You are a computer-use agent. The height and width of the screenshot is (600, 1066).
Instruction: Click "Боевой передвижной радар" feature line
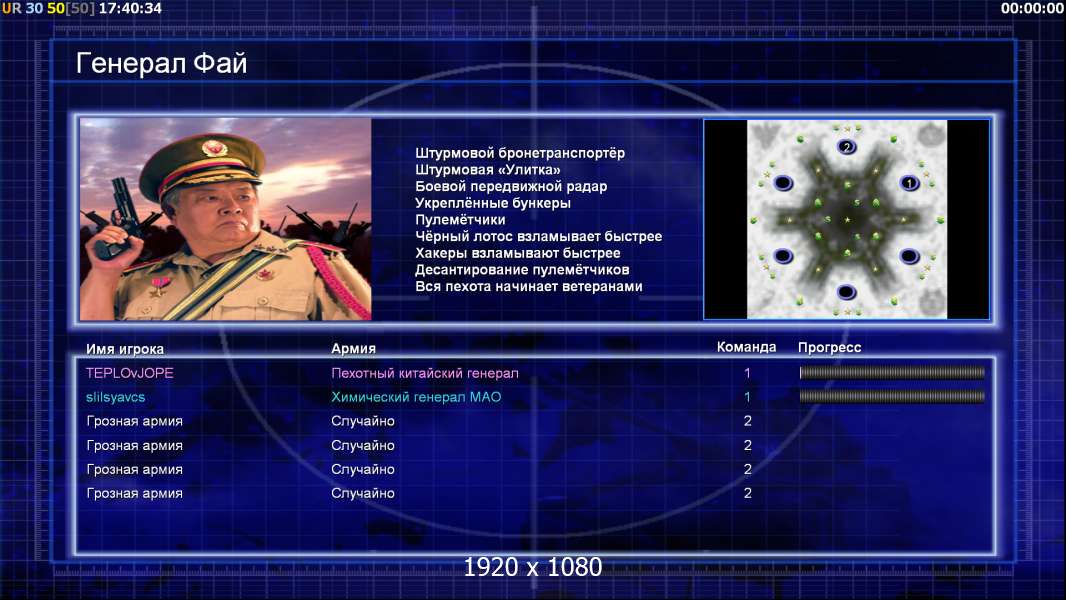(x=511, y=186)
